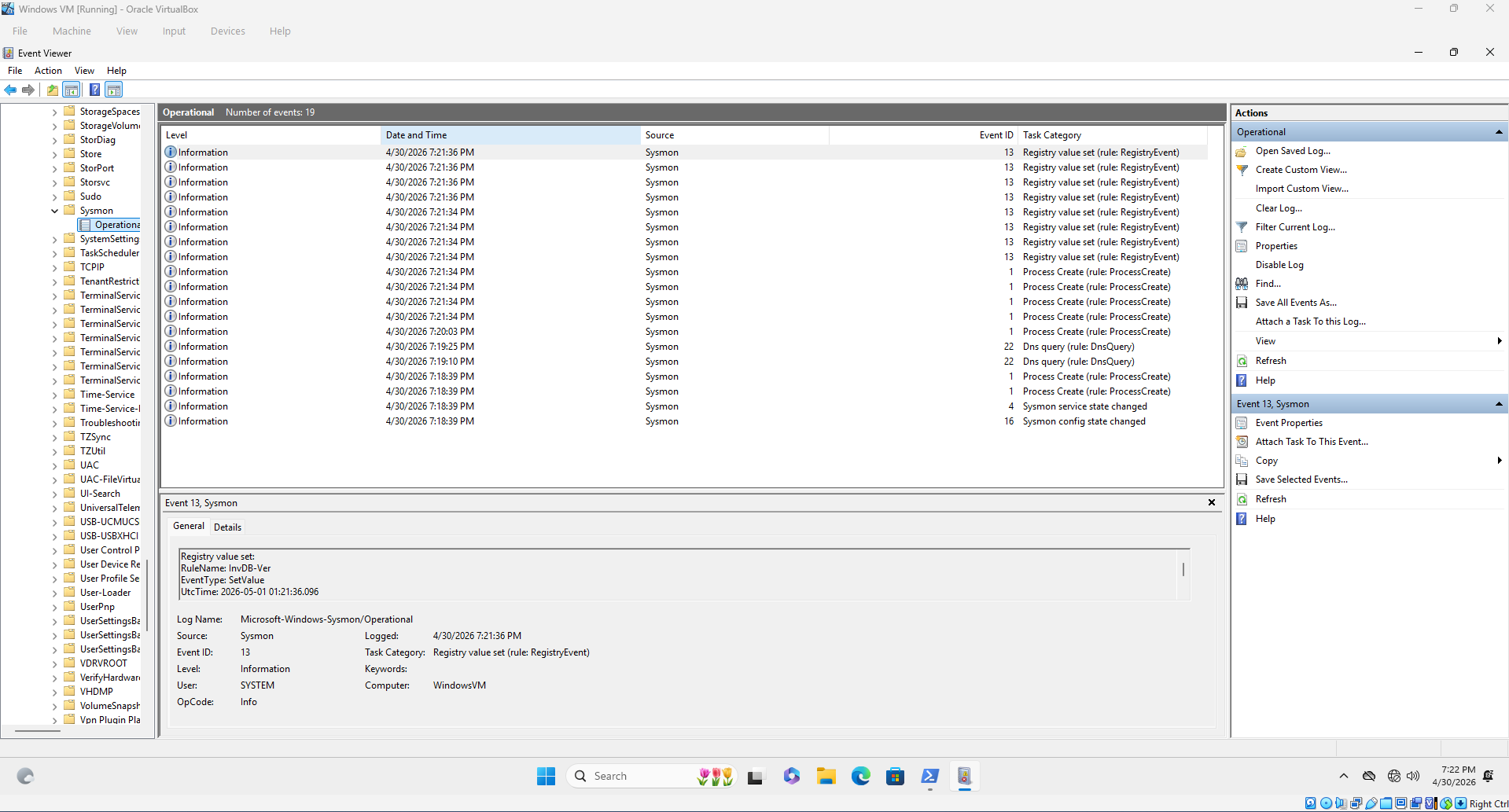Expand the StorageSpaces tree node
Viewport: 1509px width, 812px height.
coord(55,112)
